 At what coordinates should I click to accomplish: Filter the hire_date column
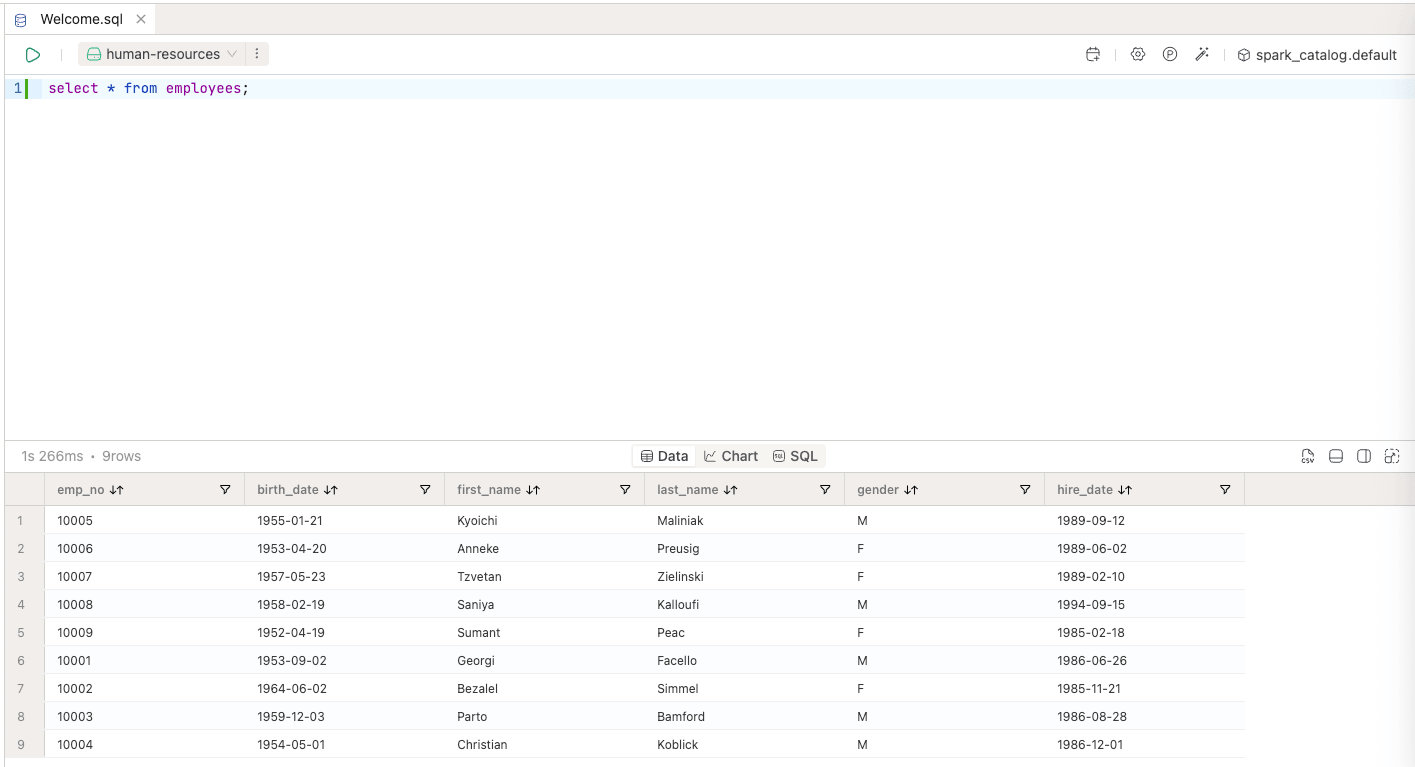[x=1225, y=490]
